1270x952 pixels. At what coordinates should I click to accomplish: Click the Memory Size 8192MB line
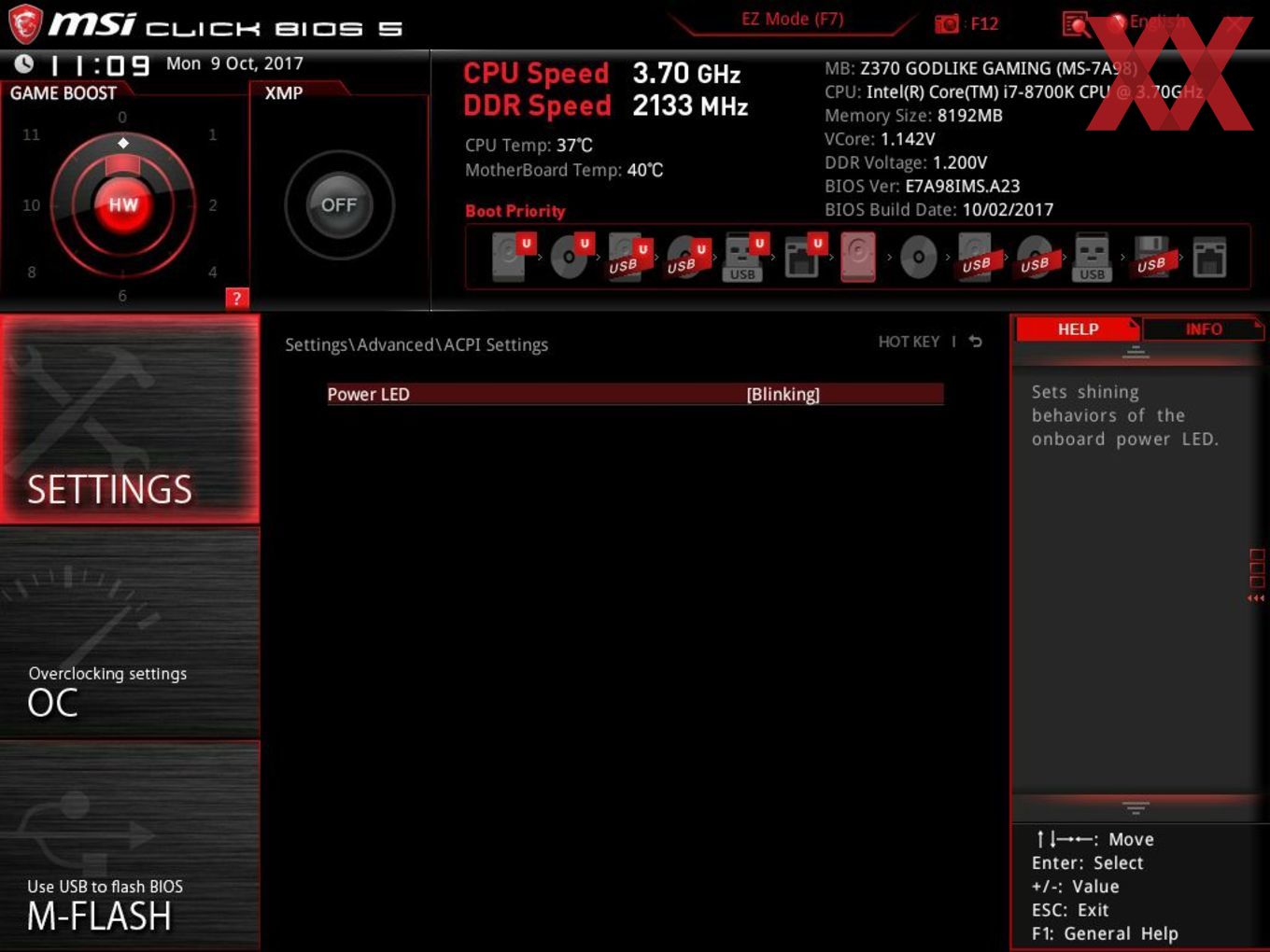tap(913, 116)
